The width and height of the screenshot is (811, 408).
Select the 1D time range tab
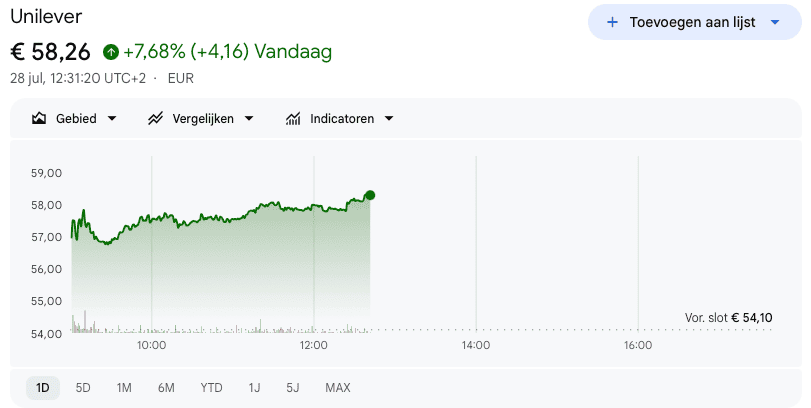click(43, 387)
